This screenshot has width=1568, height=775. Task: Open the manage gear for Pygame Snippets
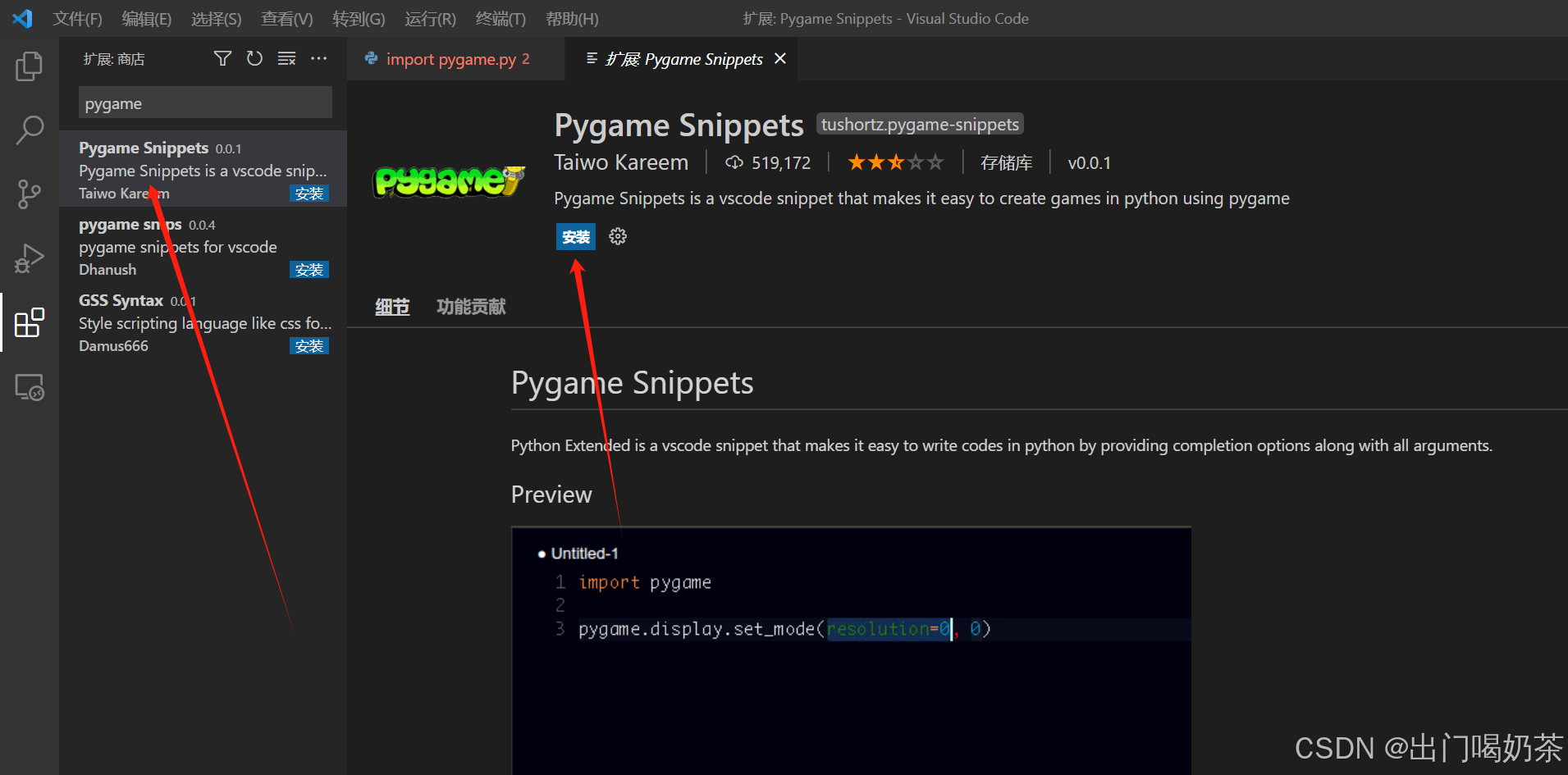[x=618, y=237]
